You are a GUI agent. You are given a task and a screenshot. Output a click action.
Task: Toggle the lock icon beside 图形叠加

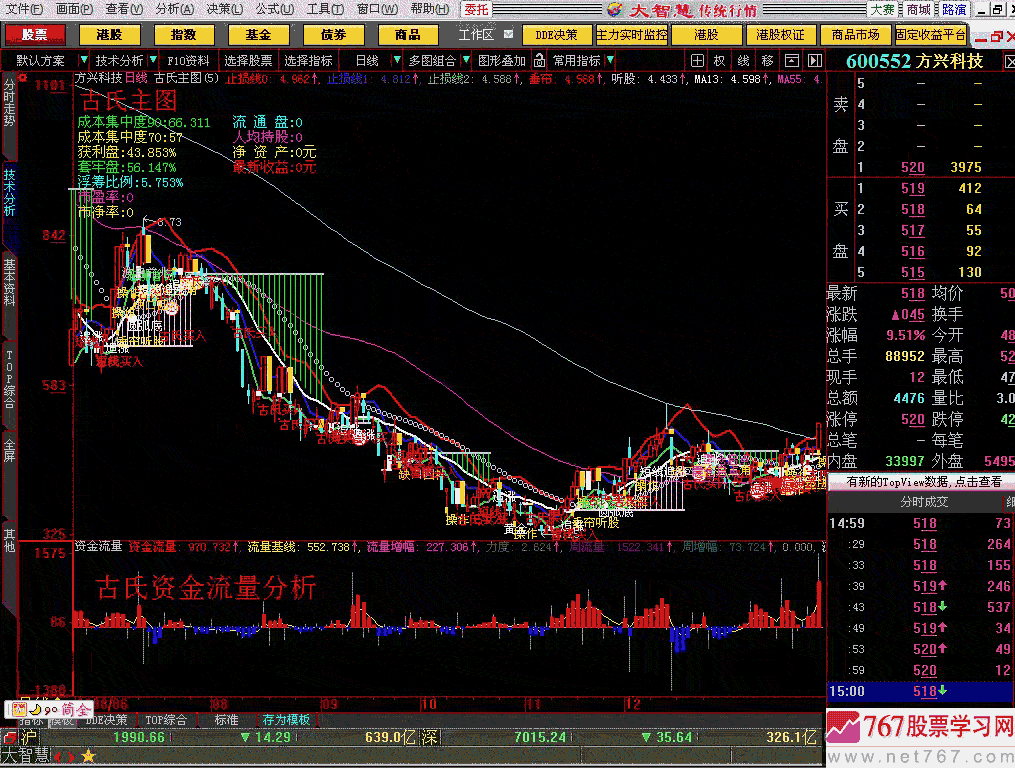pyautogui.click(x=539, y=60)
